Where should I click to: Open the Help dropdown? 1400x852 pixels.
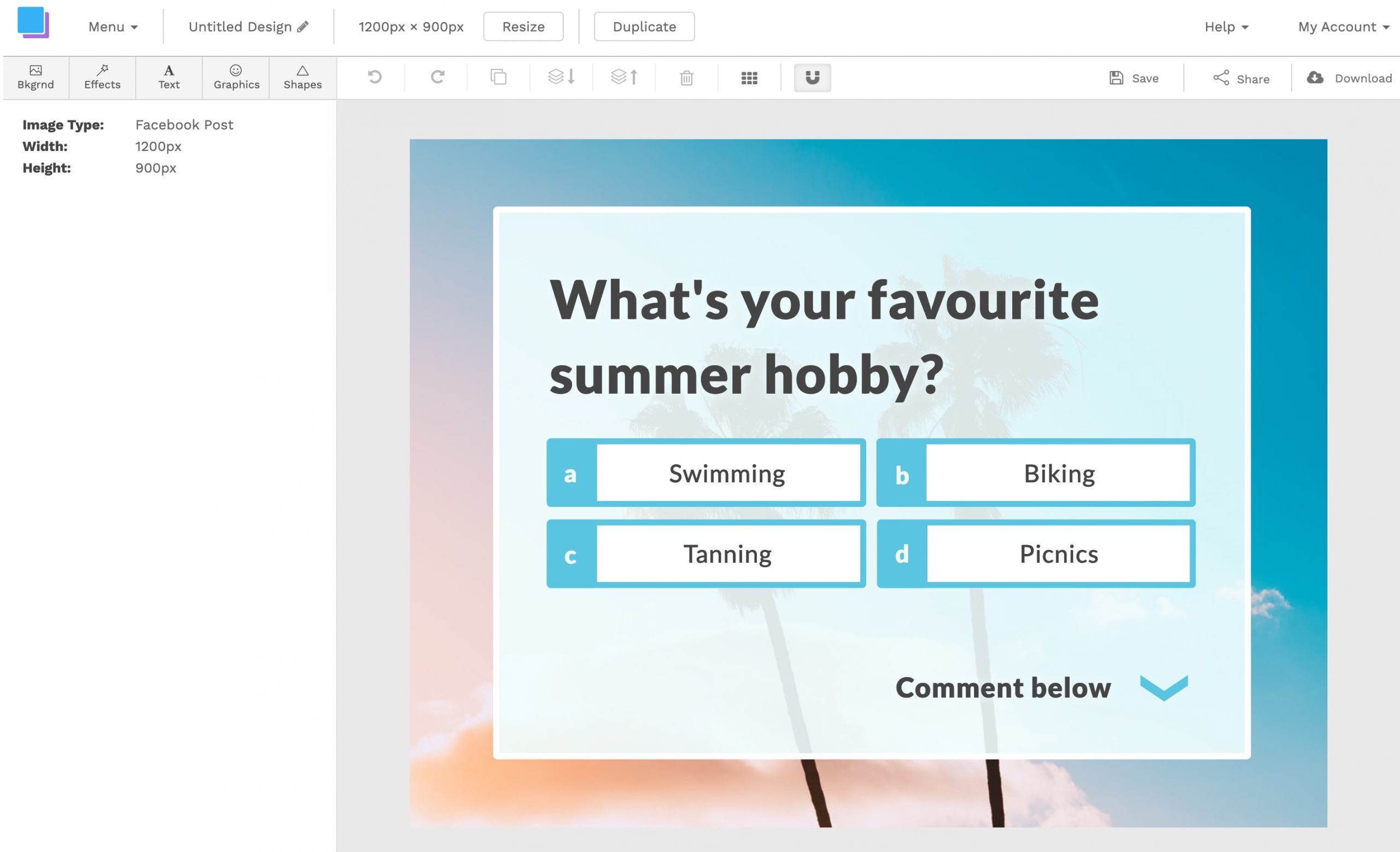point(1226,27)
